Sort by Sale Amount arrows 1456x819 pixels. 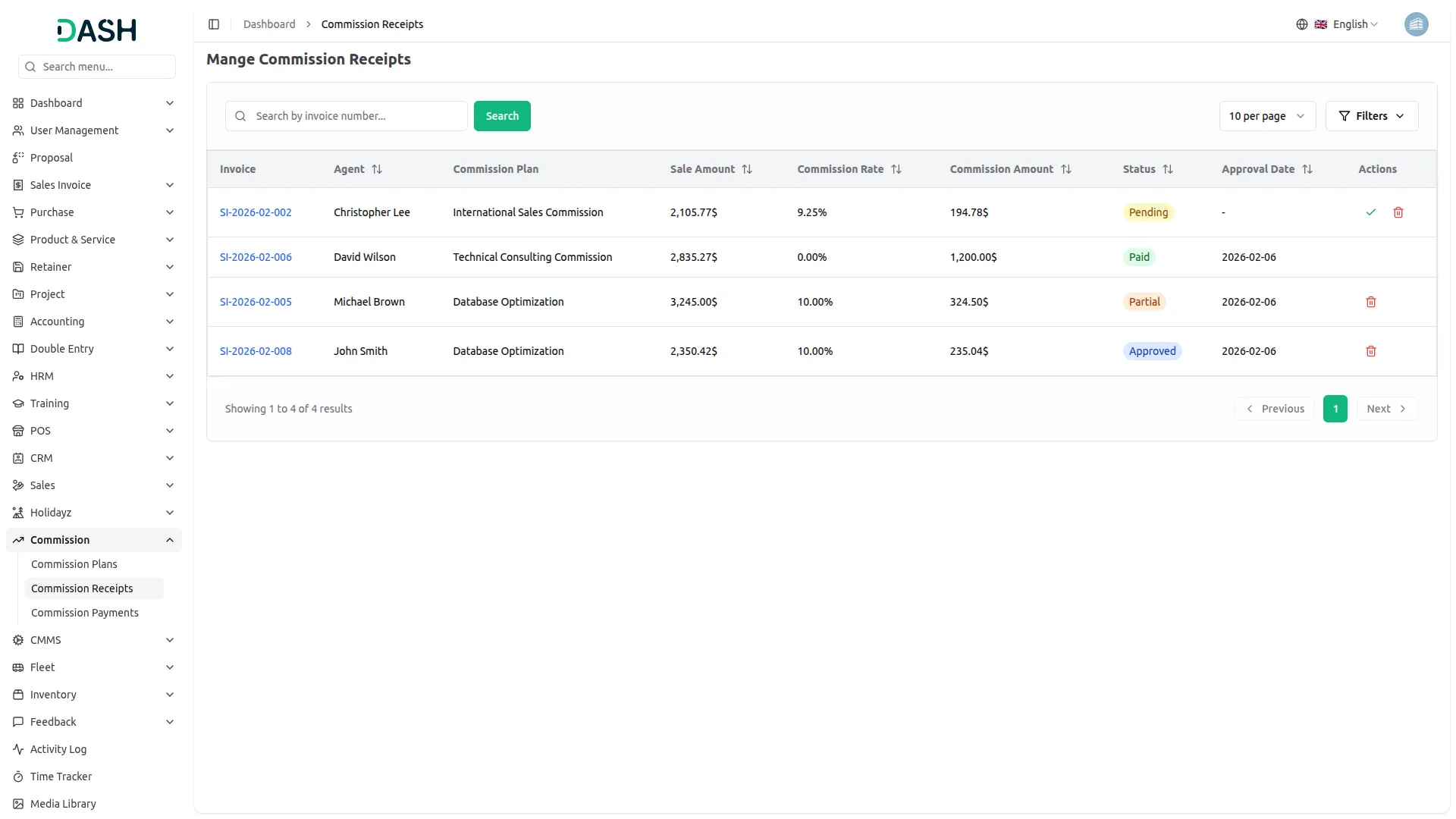pyautogui.click(x=747, y=169)
